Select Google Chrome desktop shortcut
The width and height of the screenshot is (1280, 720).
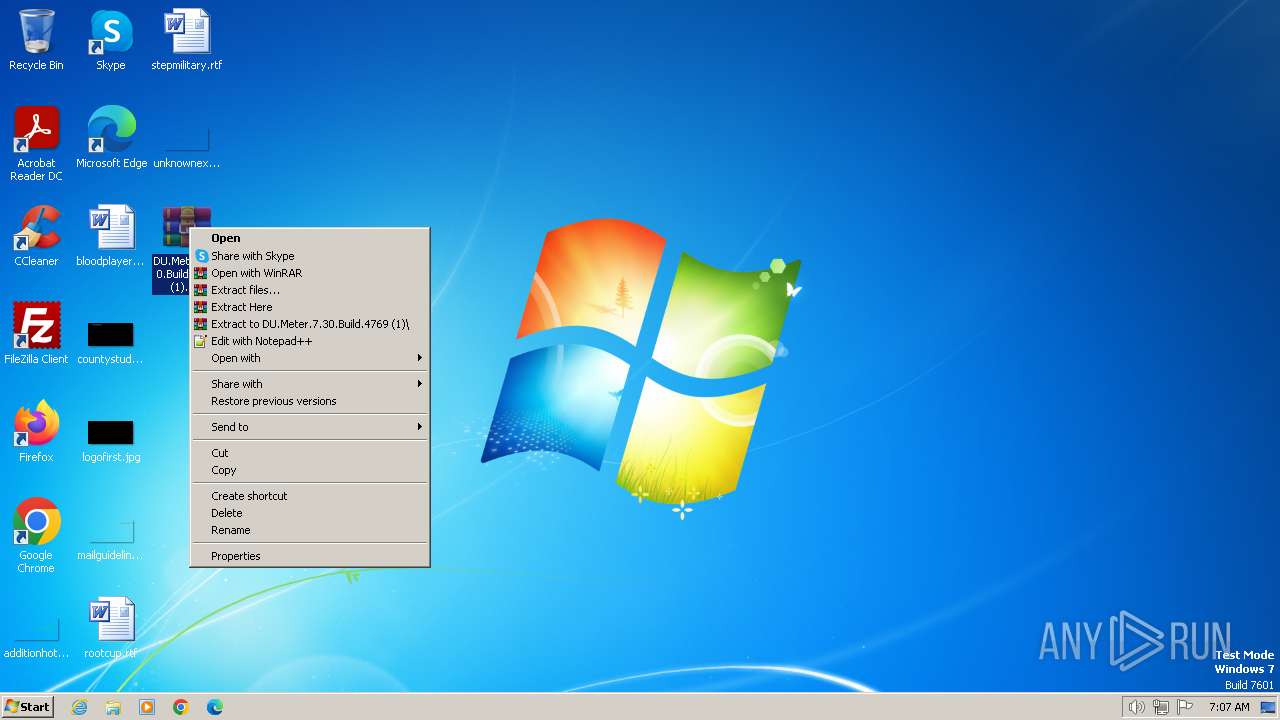click(x=36, y=536)
